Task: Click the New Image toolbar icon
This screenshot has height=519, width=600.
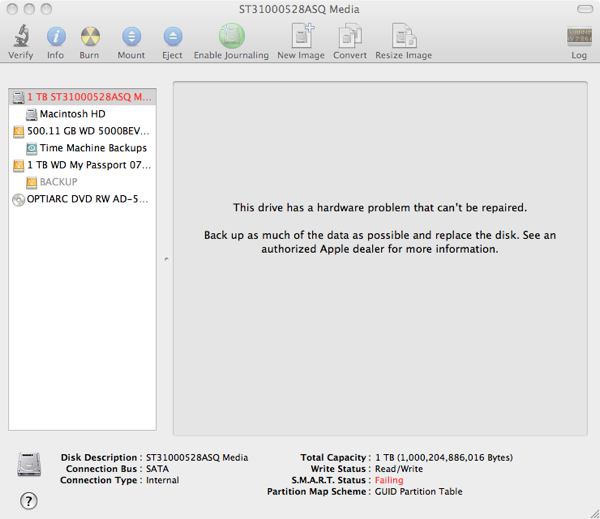Action: click(x=302, y=36)
